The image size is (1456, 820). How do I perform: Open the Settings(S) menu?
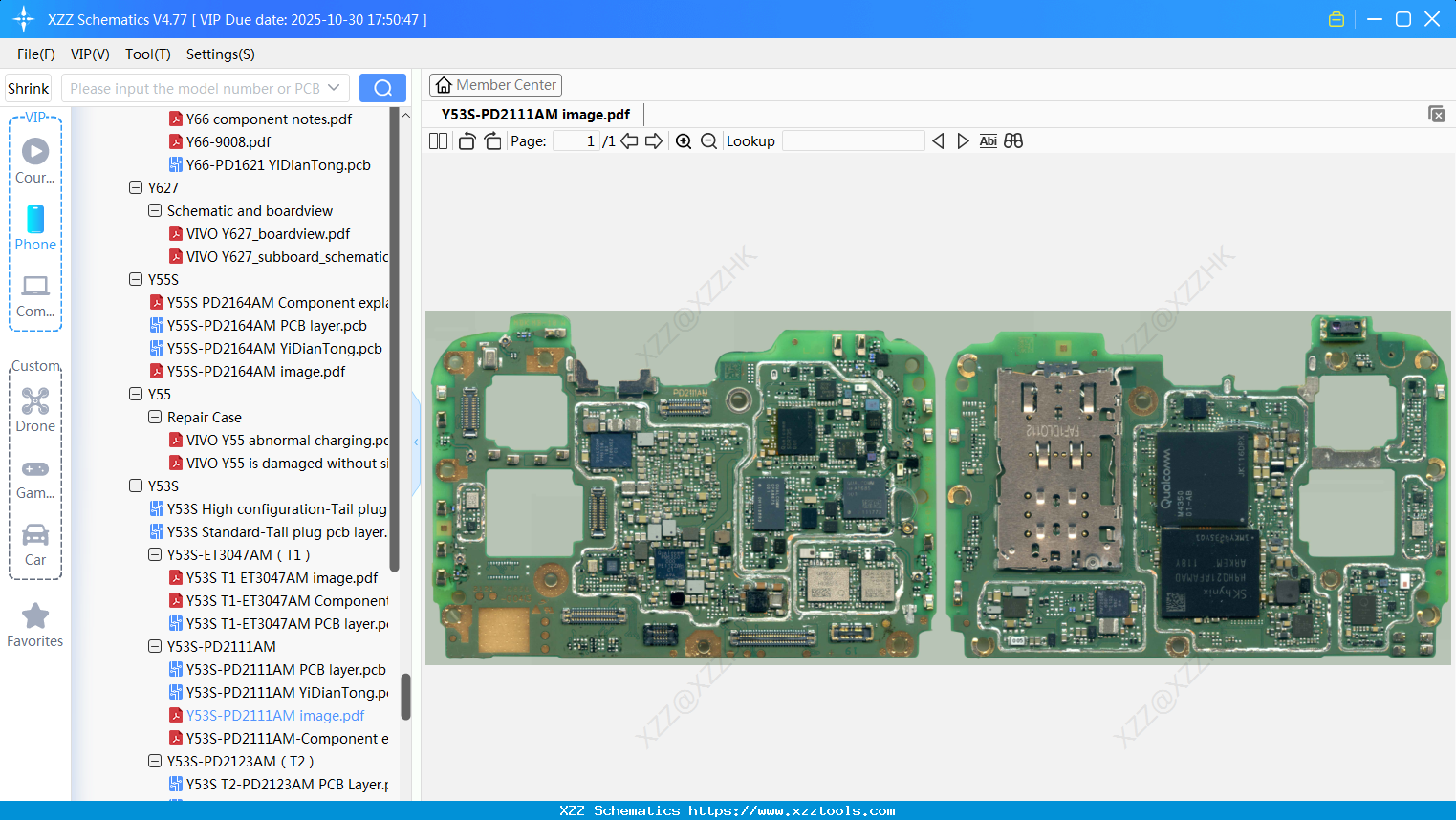pyautogui.click(x=221, y=54)
